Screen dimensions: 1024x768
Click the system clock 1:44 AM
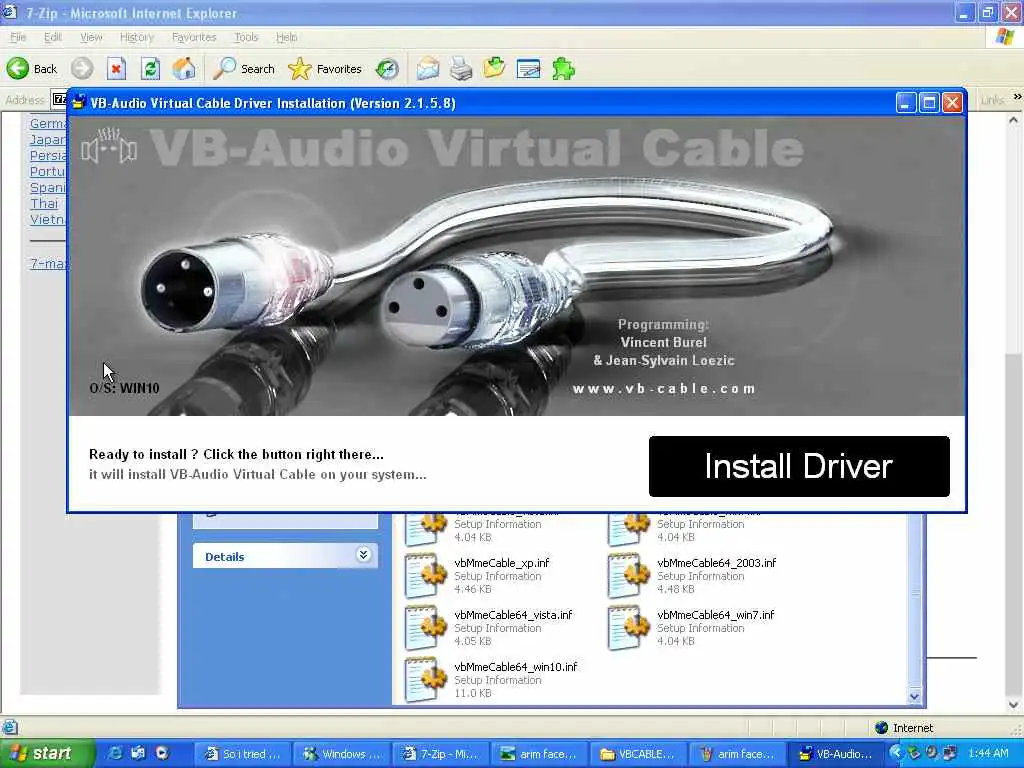coord(988,754)
